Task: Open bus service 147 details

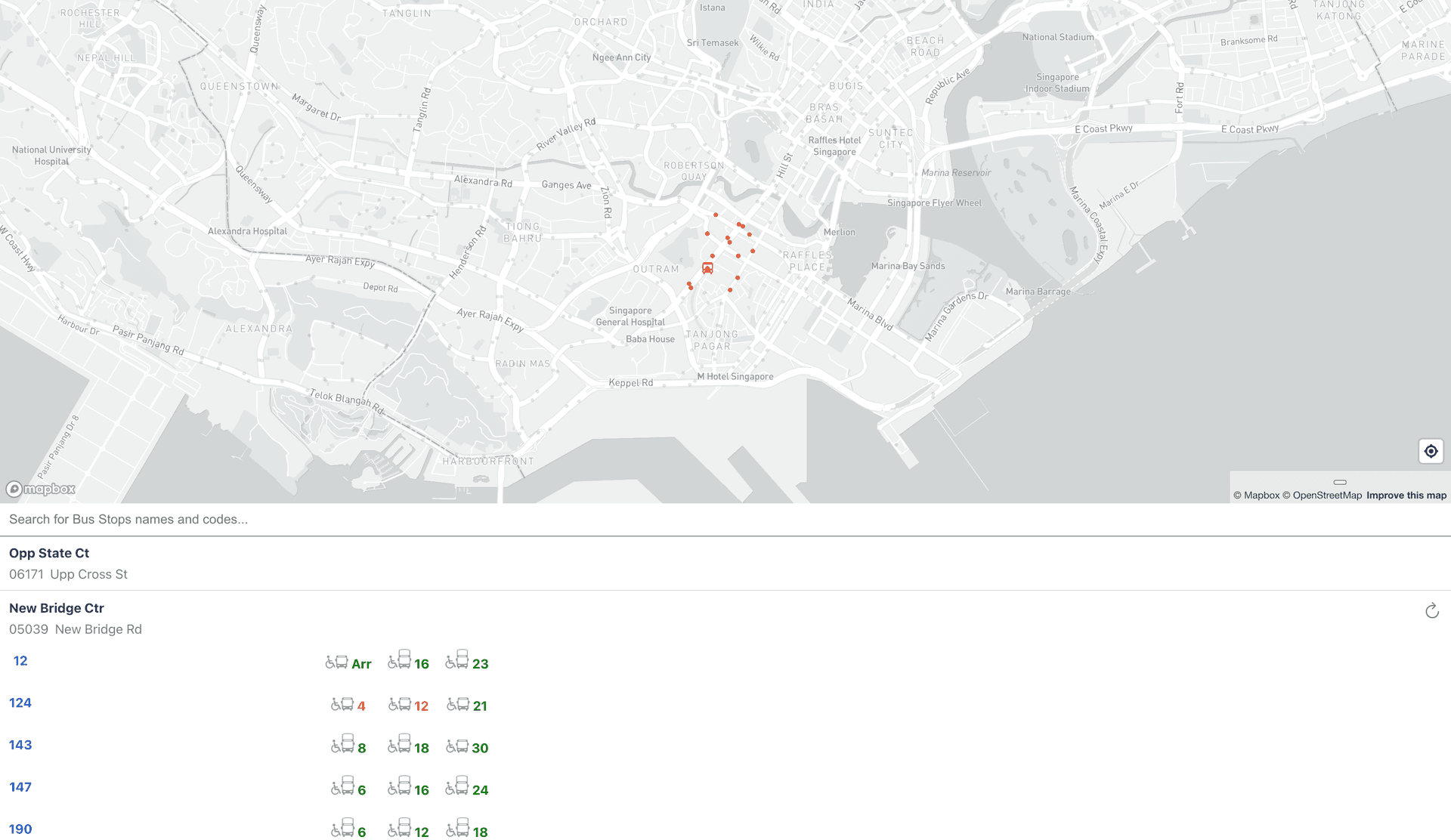Action: pyautogui.click(x=20, y=787)
